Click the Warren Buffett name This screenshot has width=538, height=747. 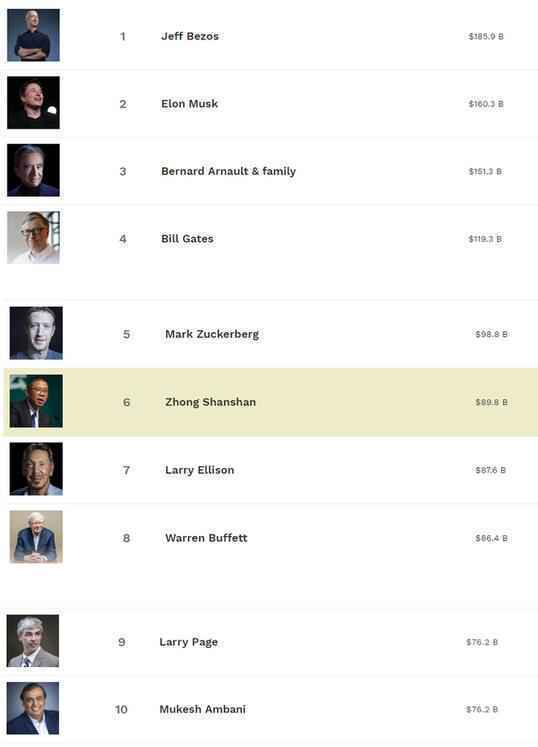[x=206, y=538]
